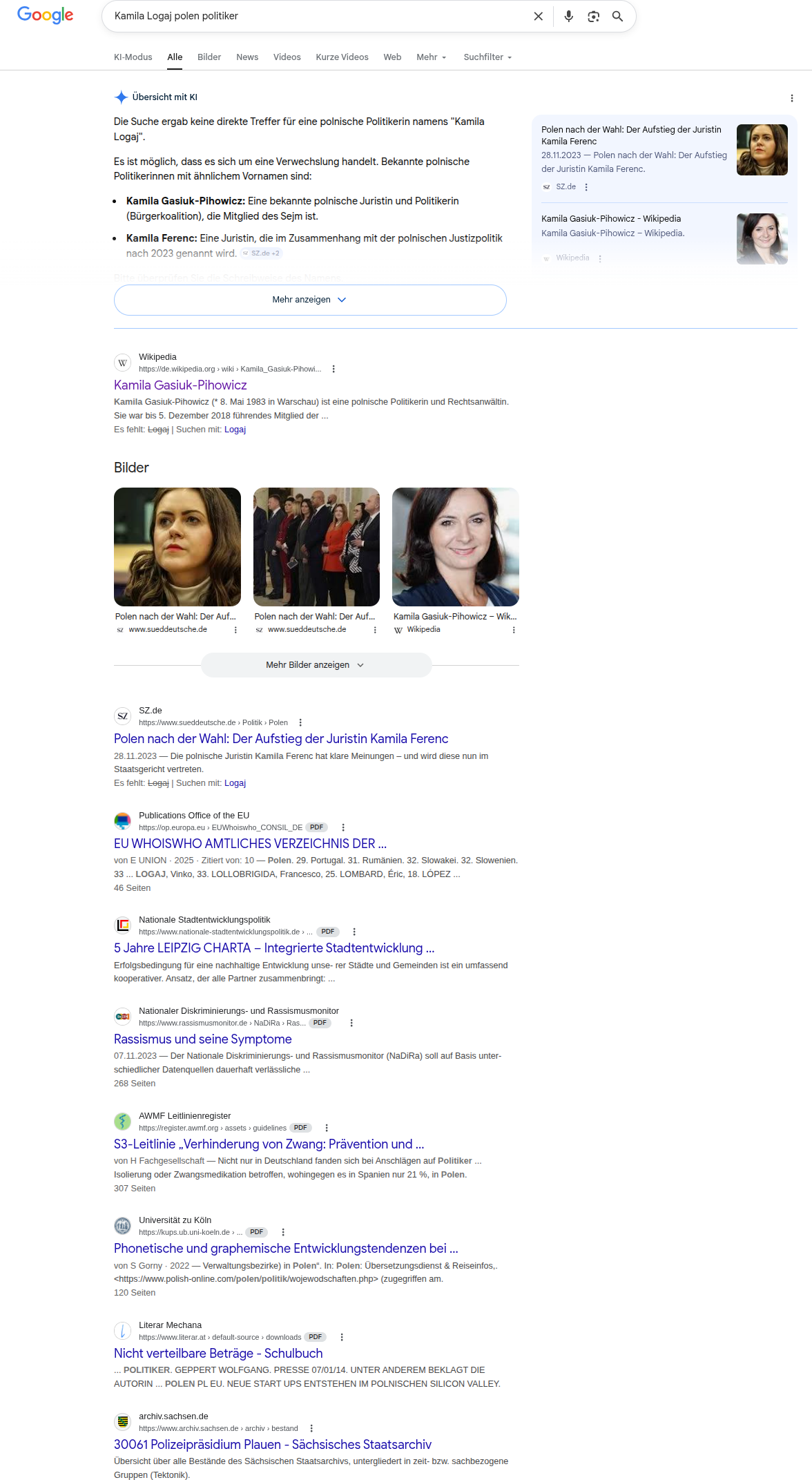The height and width of the screenshot is (1480, 812).
Task: Open the Suchfilter dropdown
Action: [487, 57]
